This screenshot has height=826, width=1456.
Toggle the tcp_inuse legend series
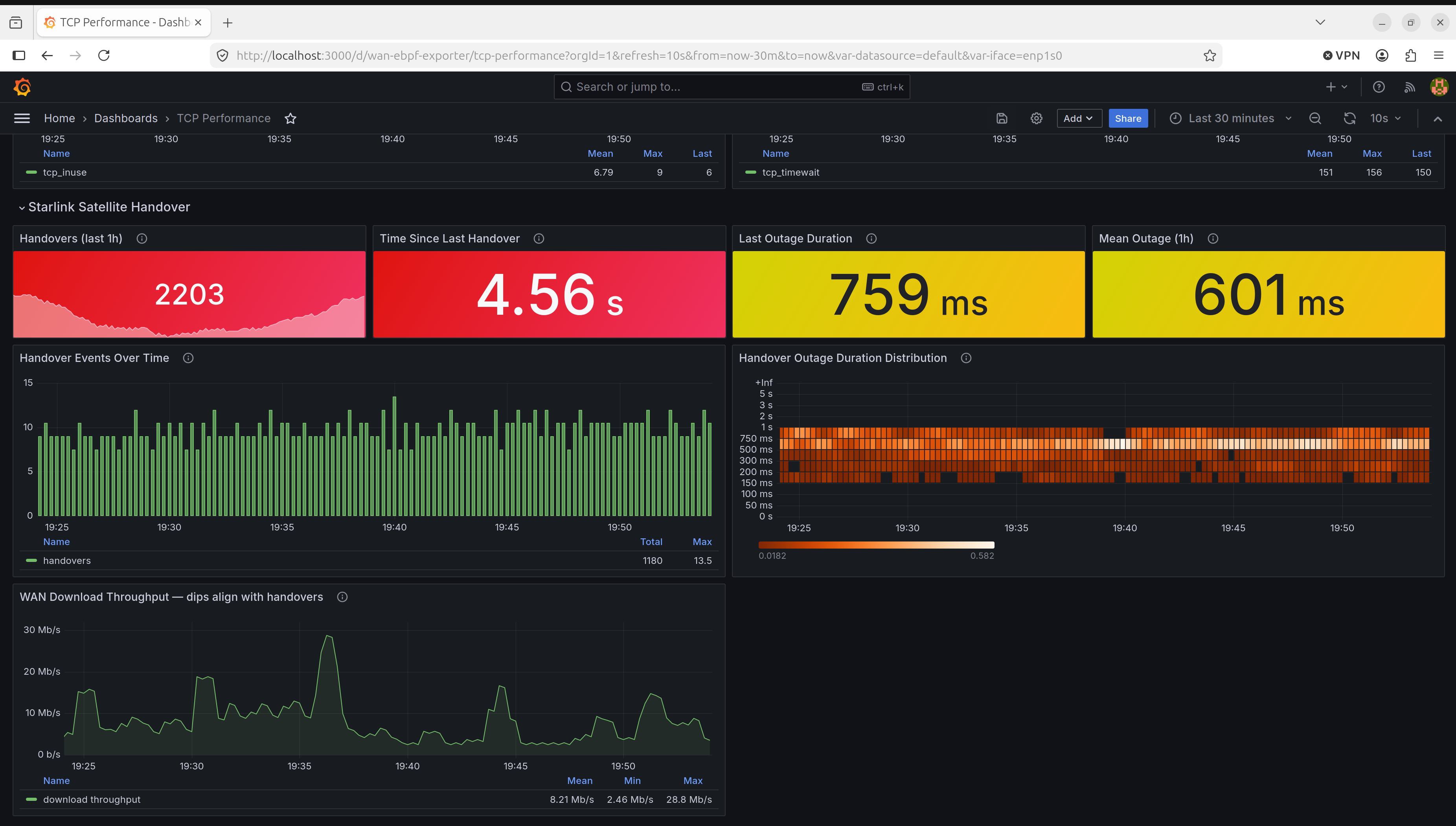(65, 173)
